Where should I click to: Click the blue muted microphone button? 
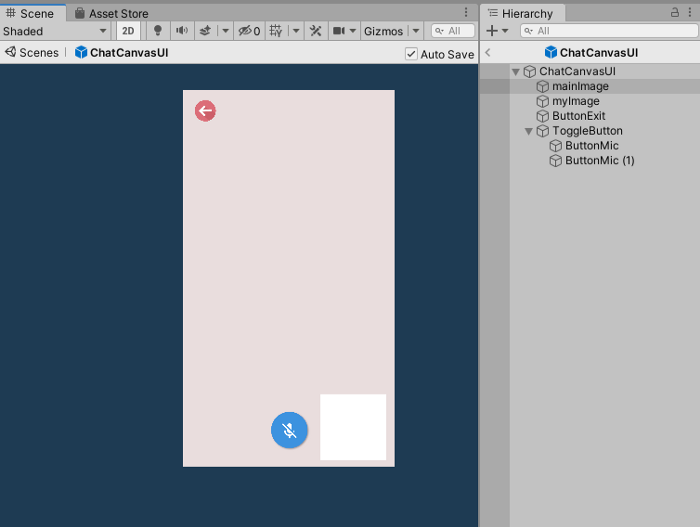(x=289, y=430)
